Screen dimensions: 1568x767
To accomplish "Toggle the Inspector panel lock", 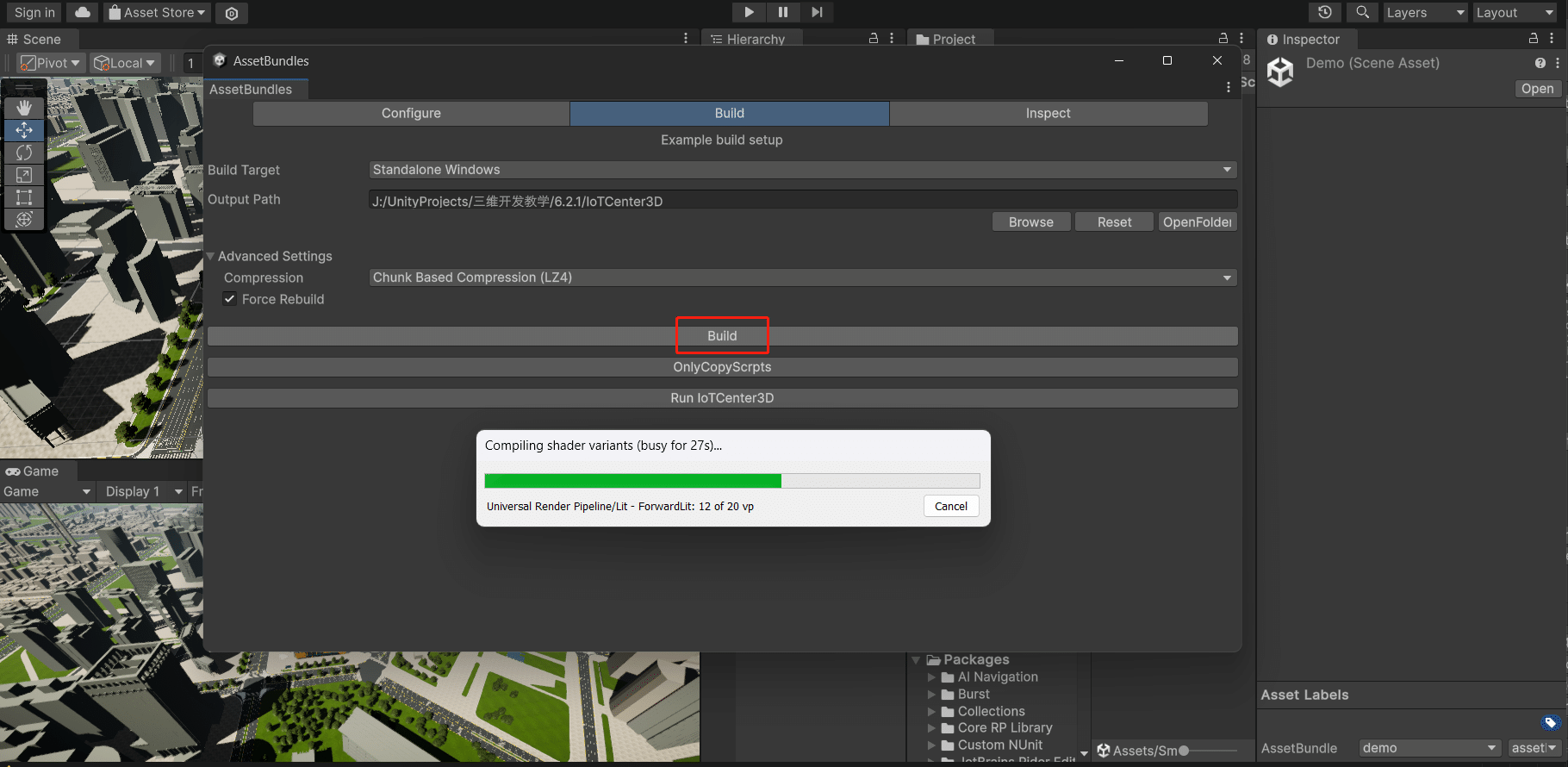I will (x=1534, y=39).
